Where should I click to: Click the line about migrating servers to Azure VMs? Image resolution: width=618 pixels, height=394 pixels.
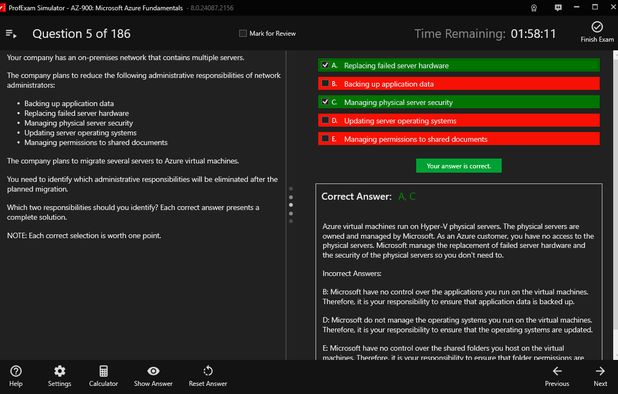coord(123,161)
